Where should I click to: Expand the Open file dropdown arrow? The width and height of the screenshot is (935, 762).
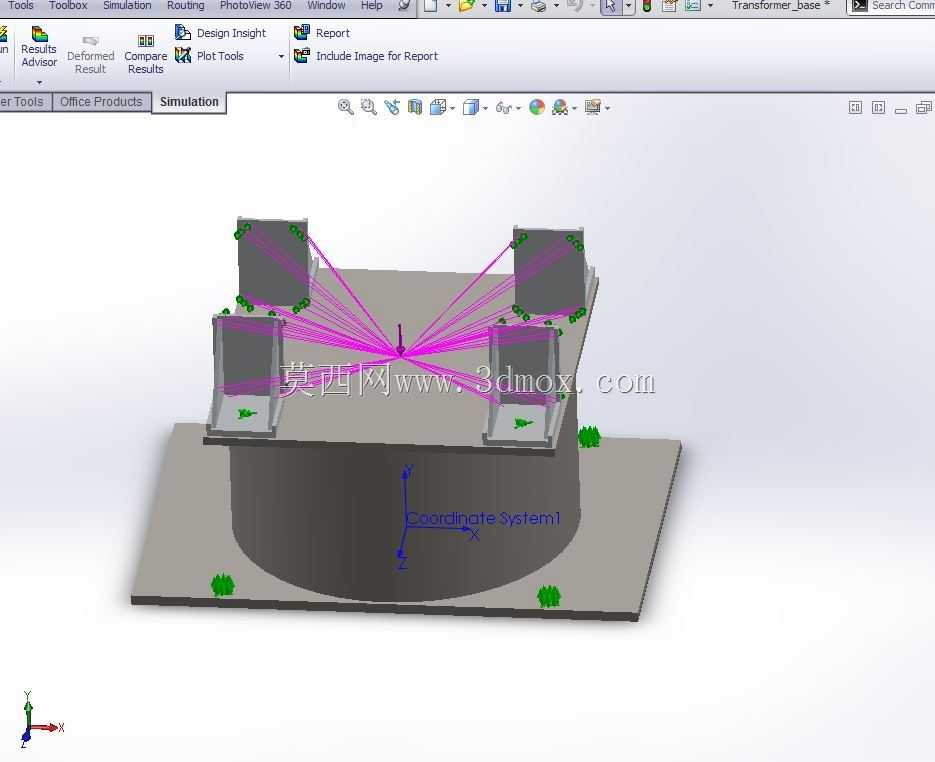(x=484, y=6)
